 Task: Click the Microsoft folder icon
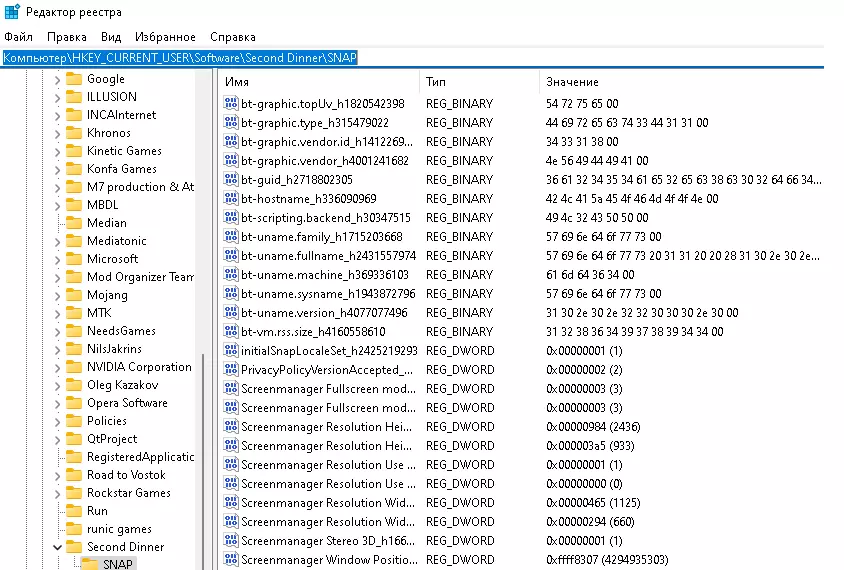point(74,259)
